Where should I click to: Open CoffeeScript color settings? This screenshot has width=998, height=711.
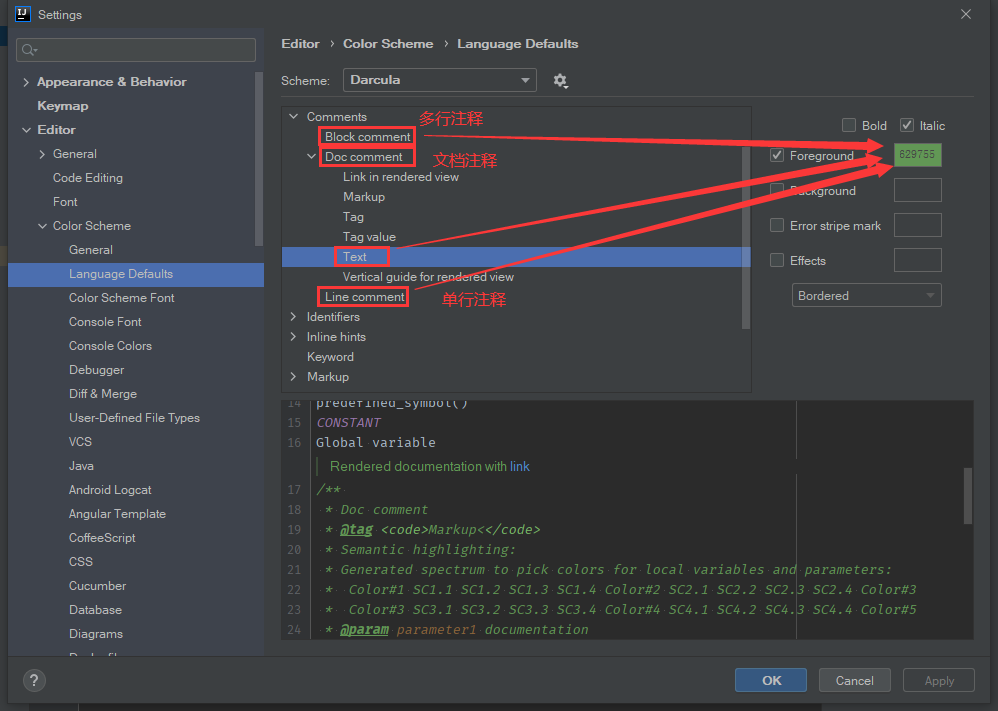(102, 538)
